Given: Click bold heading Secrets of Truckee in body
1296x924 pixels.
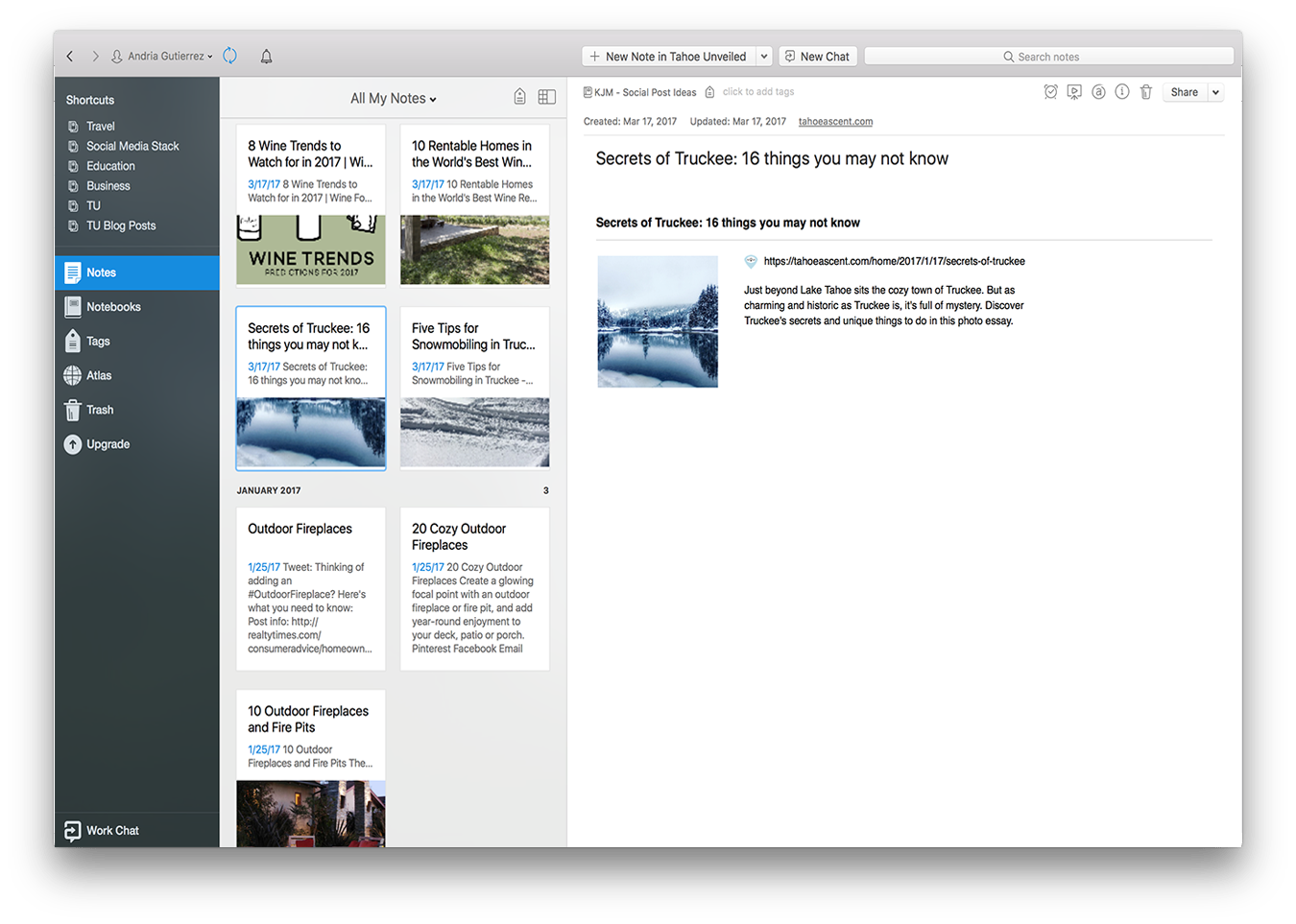Looking at the screenshot, I should pyautogui.click(x=728, y=223).
